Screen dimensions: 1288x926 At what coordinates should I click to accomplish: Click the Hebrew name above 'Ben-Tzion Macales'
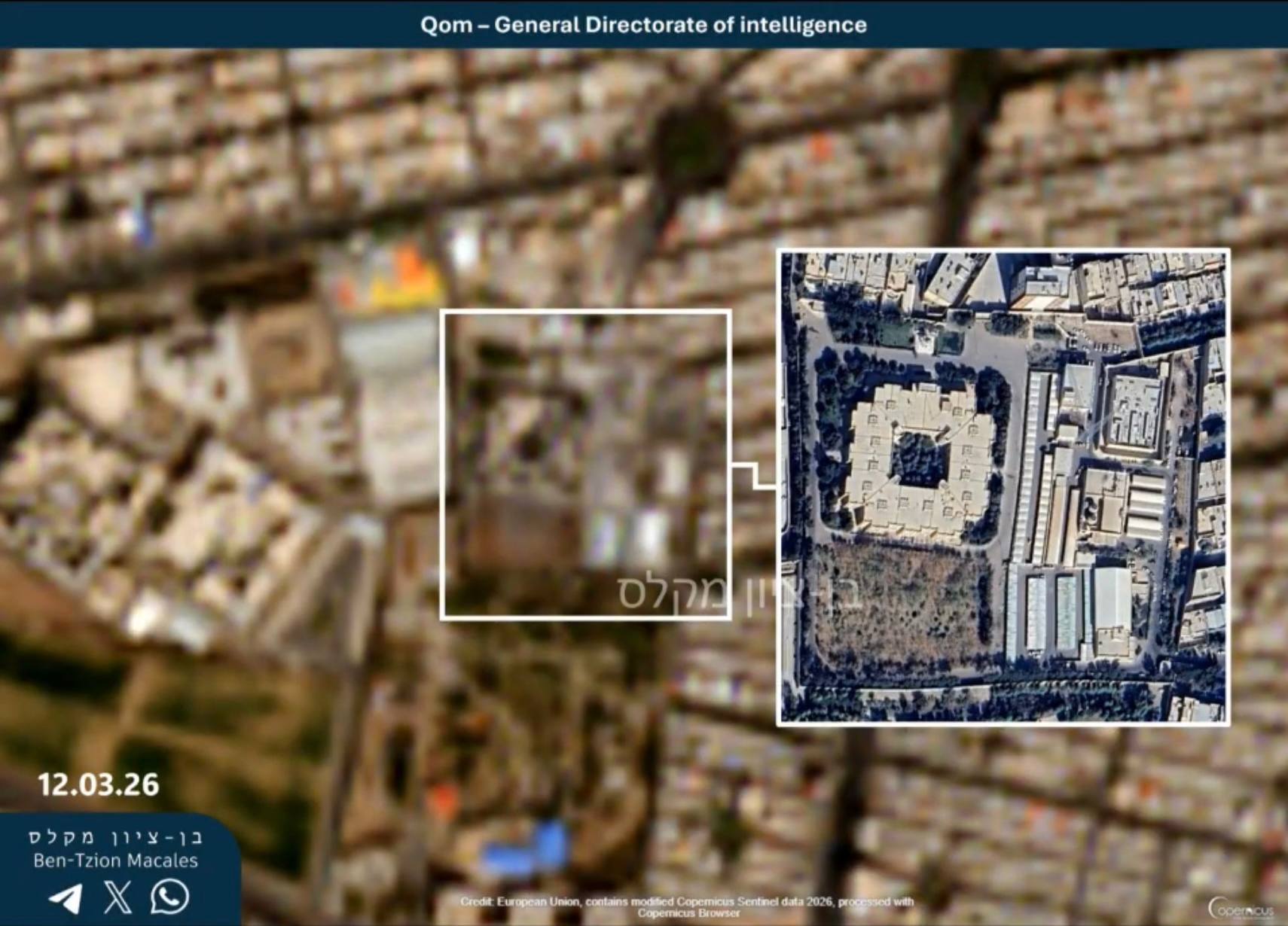115,836
